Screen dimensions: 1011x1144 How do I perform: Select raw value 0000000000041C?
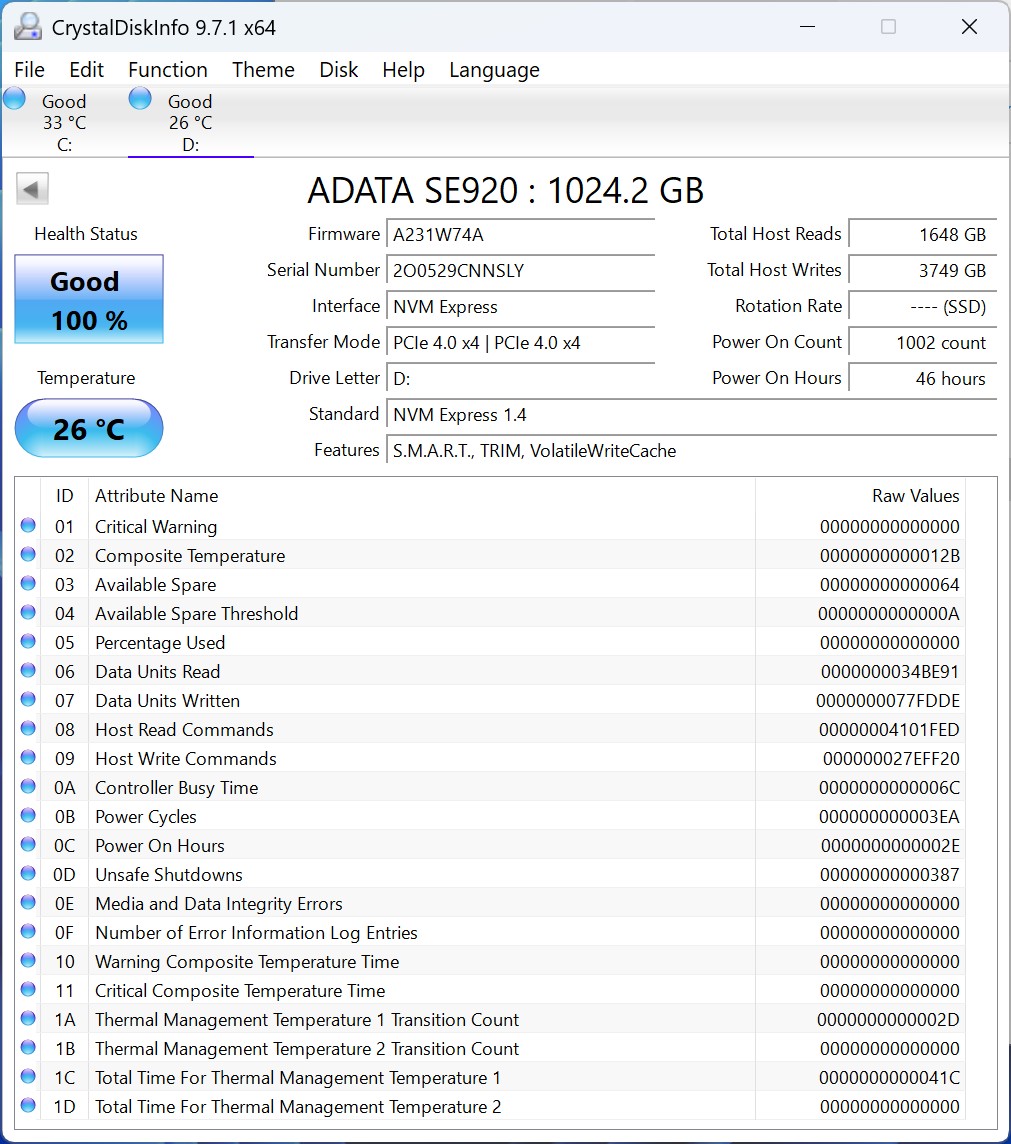[x=889, y=1078]
